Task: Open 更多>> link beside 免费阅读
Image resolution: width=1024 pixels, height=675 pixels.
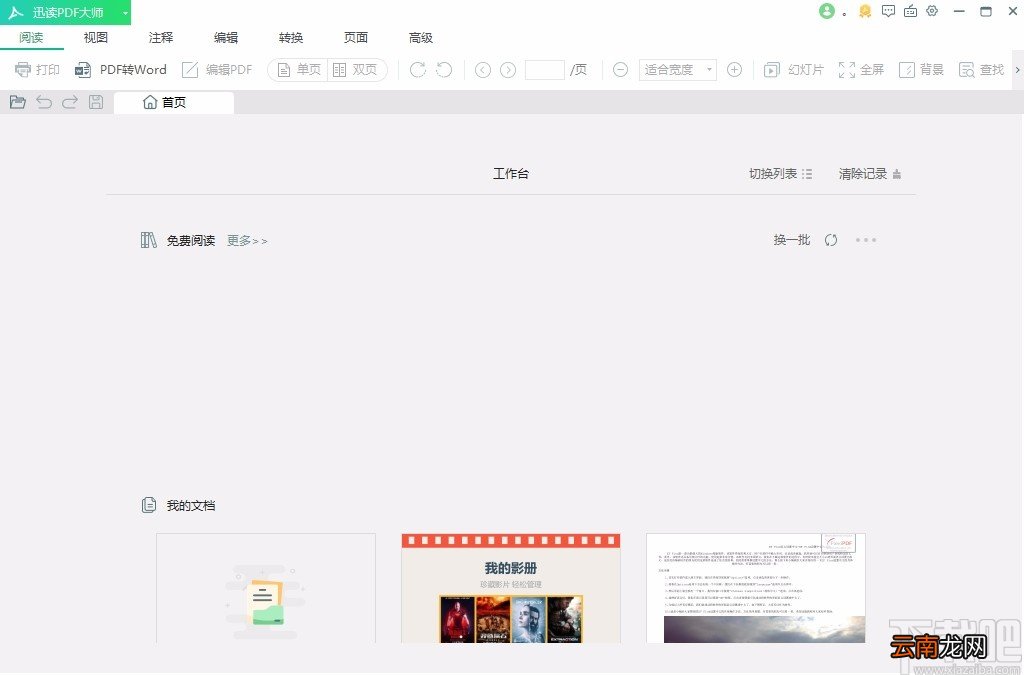Action: tap(247, 241)
